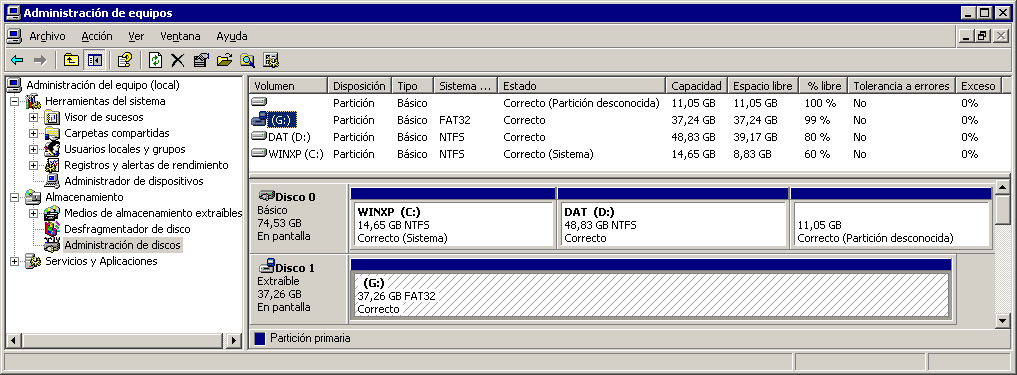Click the Refresh toolbar icon
The width and height of the screenshot is (1017, 375).
coord(155,60)
